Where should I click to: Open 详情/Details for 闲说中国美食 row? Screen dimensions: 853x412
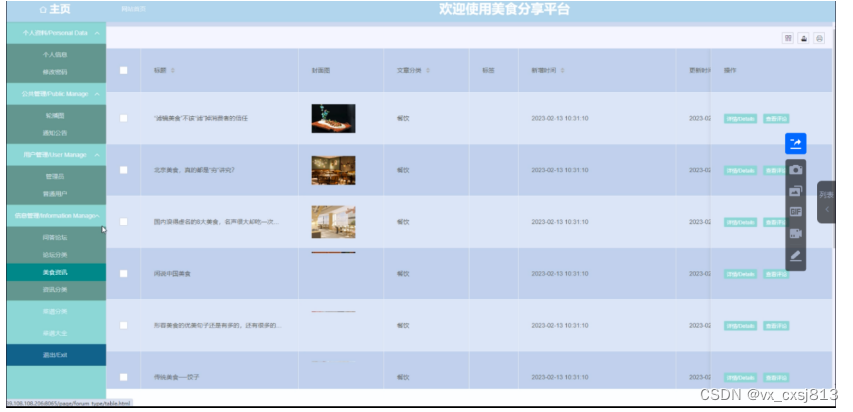point(740,274)
